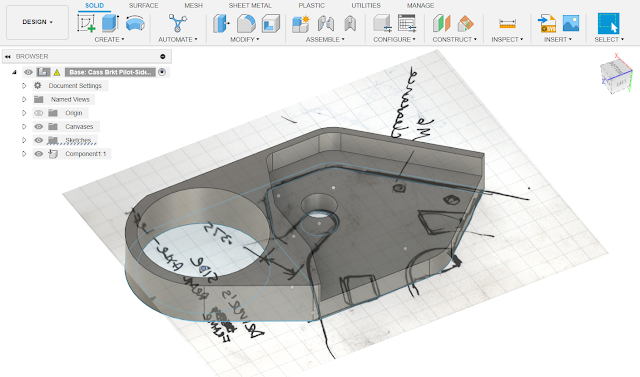
Task: Select the Joint tool icon
Action: [326, 23]
